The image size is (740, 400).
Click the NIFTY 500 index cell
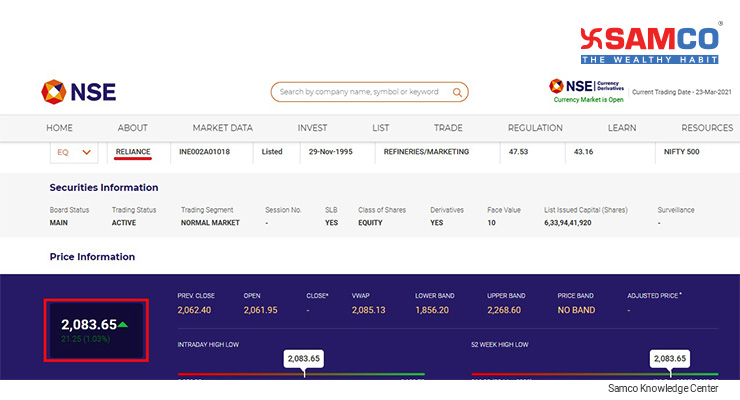coord(681,152)
